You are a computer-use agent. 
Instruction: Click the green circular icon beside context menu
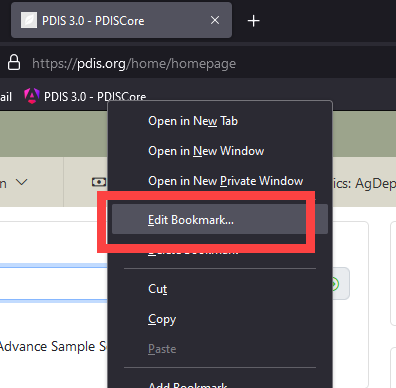[335, 284]
